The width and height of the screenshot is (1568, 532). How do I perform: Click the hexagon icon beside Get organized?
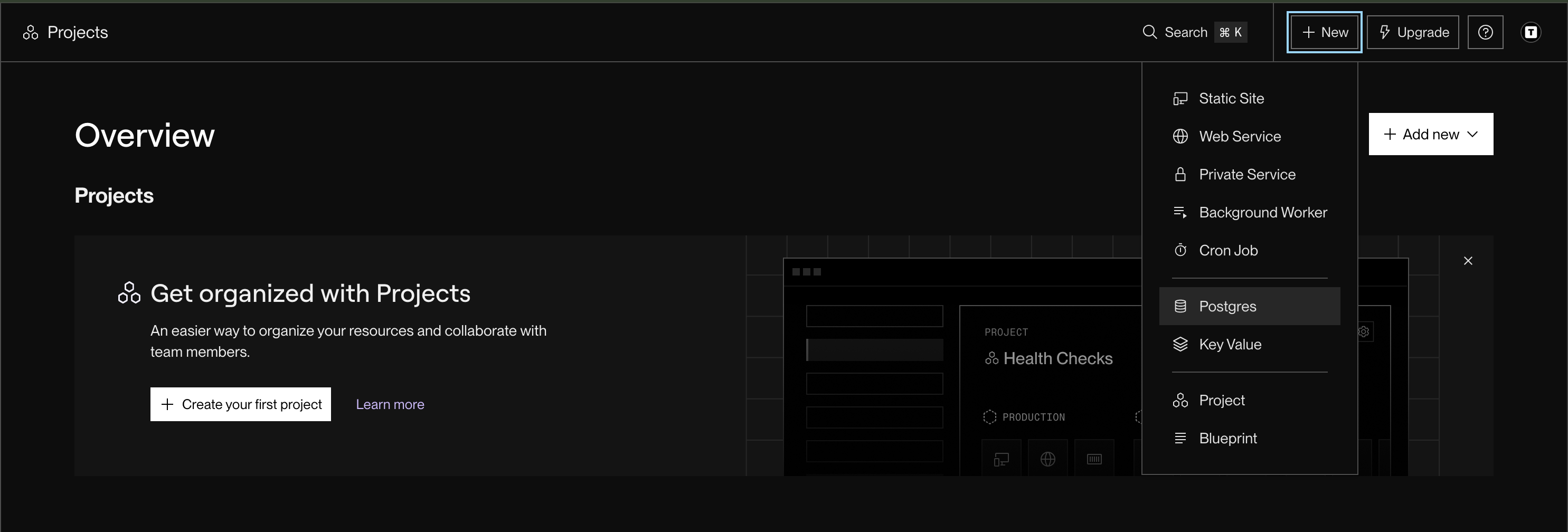(x=129, y=293)
